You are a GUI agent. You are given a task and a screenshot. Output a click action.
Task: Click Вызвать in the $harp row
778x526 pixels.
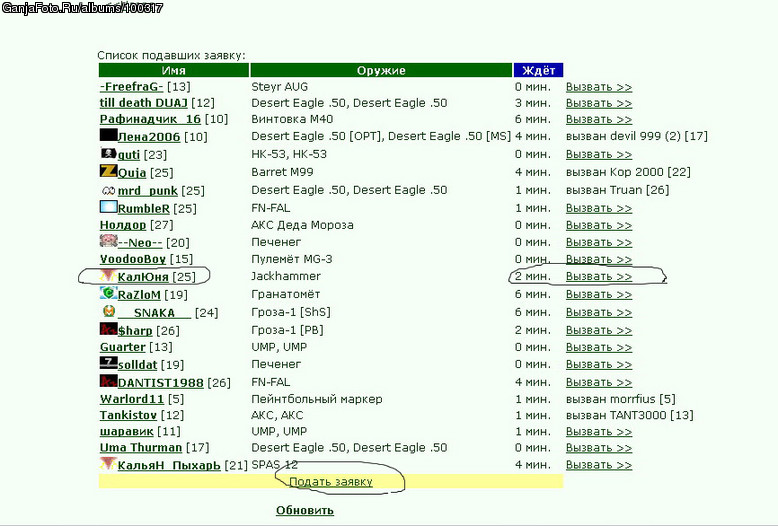point(599,330)
